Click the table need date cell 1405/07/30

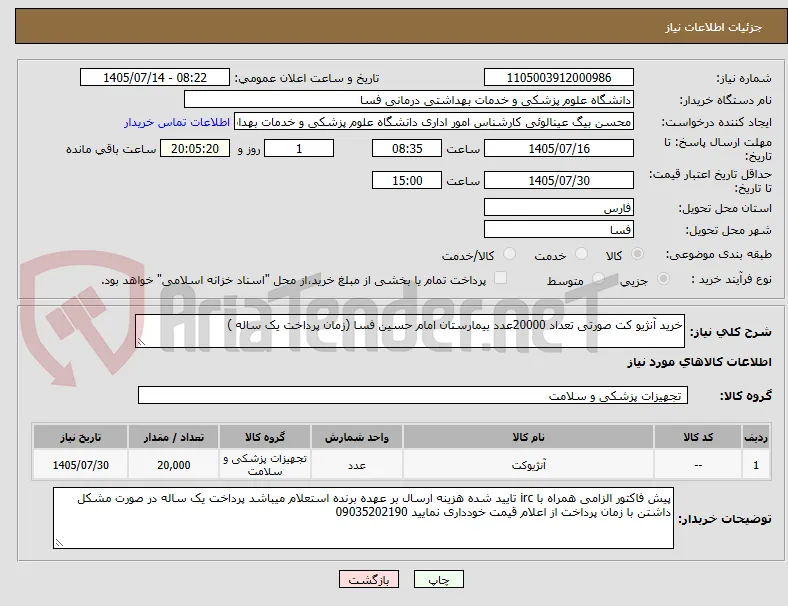point(80,465)
